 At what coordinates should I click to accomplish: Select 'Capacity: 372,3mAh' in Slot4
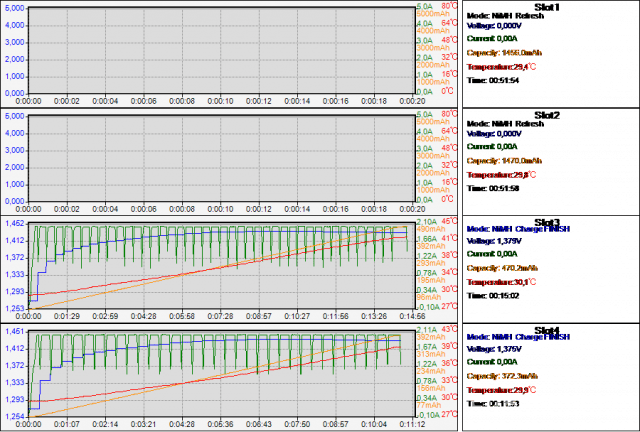[502, 376]
